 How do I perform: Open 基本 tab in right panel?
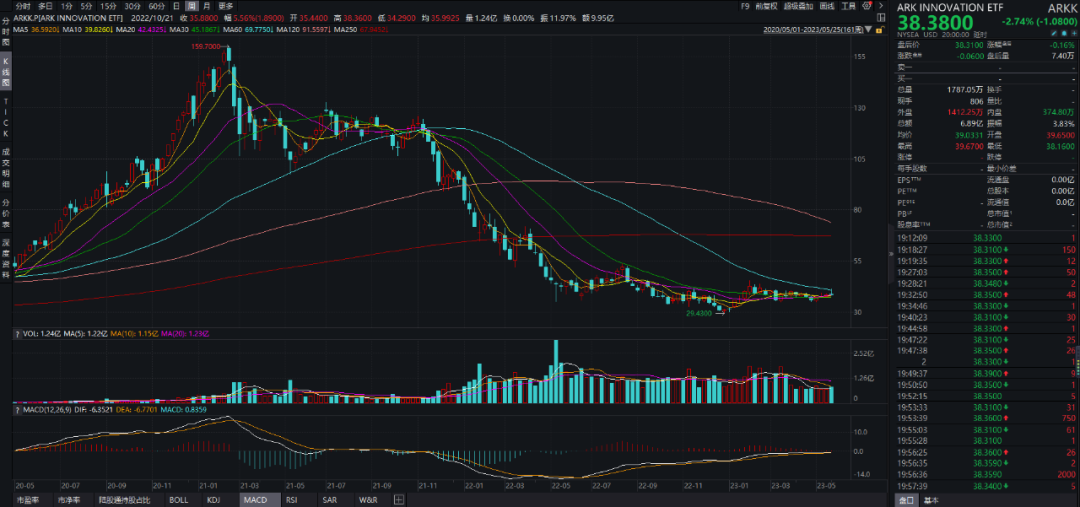click(x=931, y=500)
